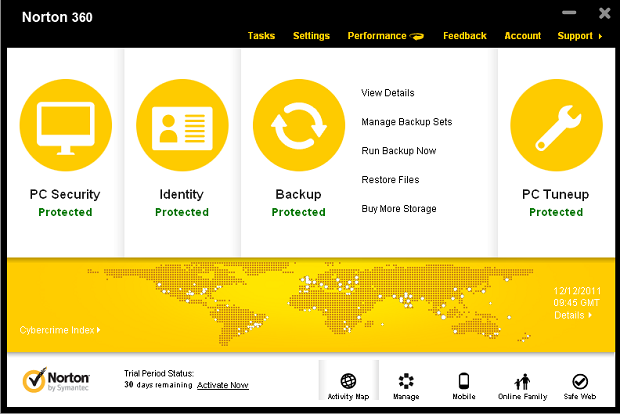The height and width of the screenshot is (414, 620).
Task: Click Protected status under Backup
Action: (x=299, y=212)
